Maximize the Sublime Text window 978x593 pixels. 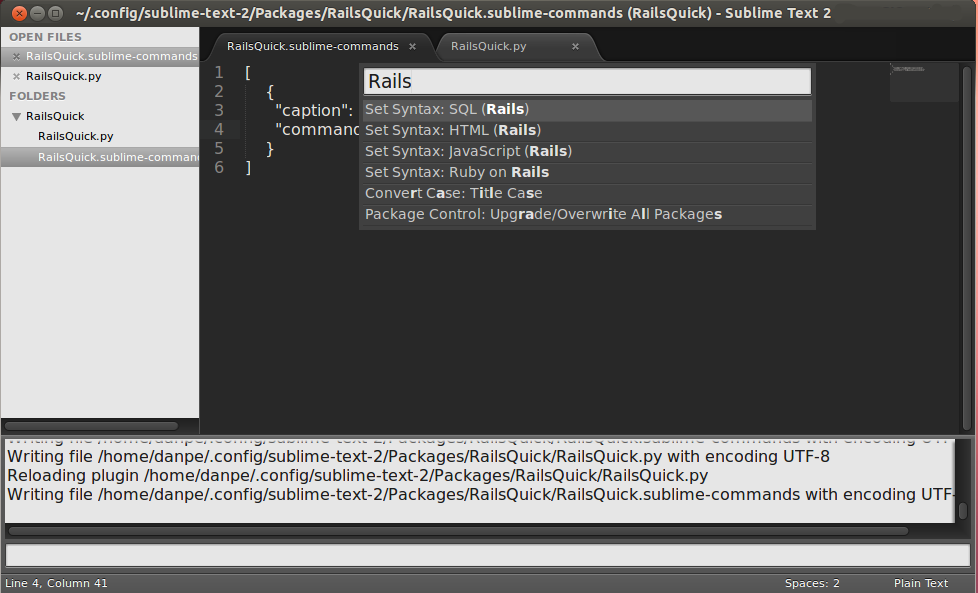(x=56, y=12)
